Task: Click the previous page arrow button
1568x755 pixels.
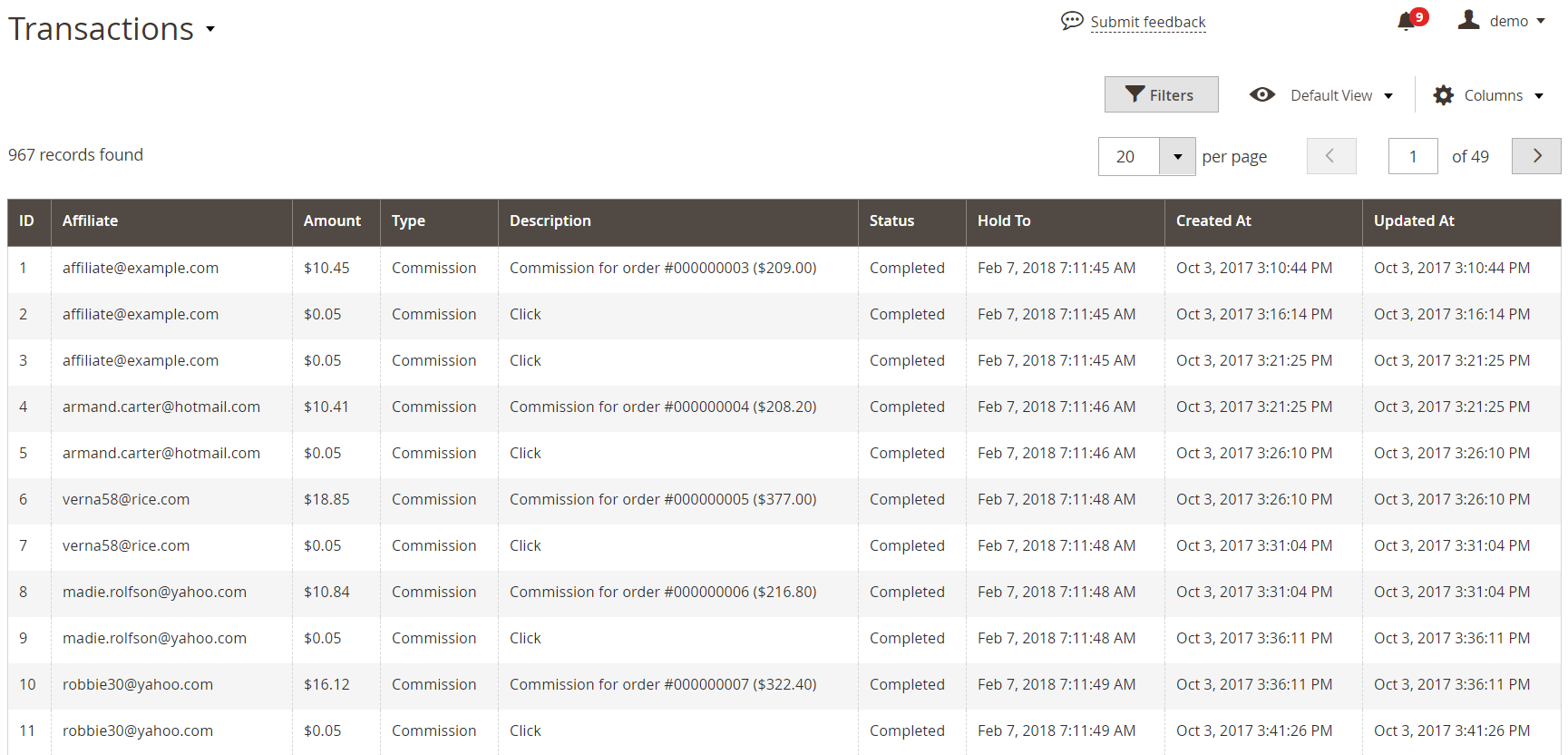Action: tap(1331, 156)
